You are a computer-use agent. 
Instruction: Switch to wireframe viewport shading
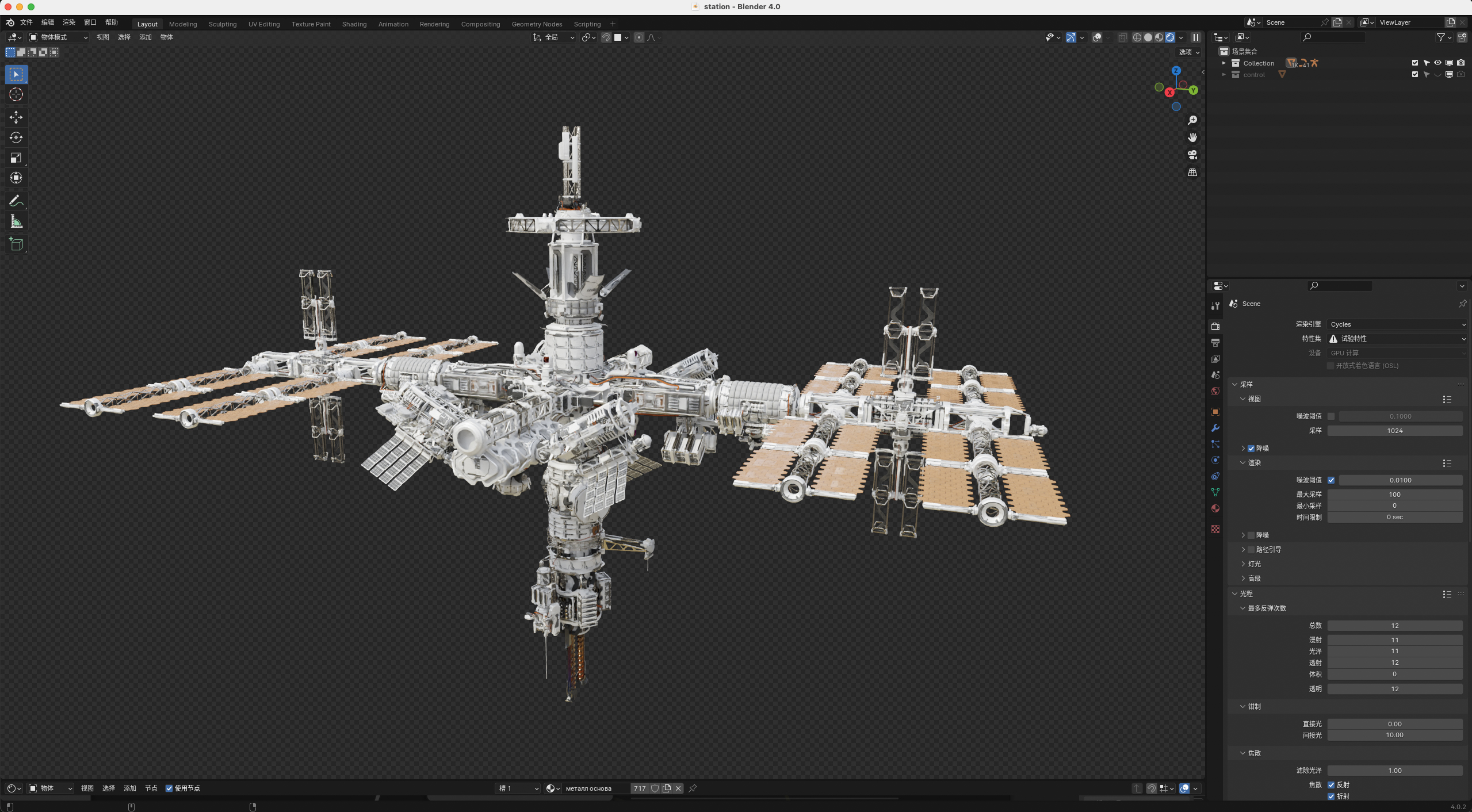click(1137, 37)
